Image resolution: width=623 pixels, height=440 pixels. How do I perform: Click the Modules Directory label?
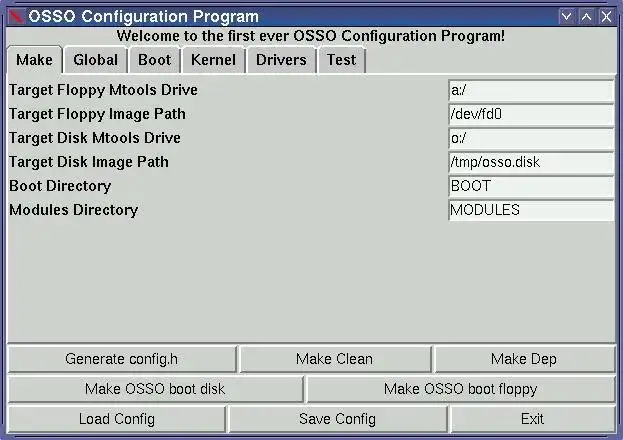point(74,210)
